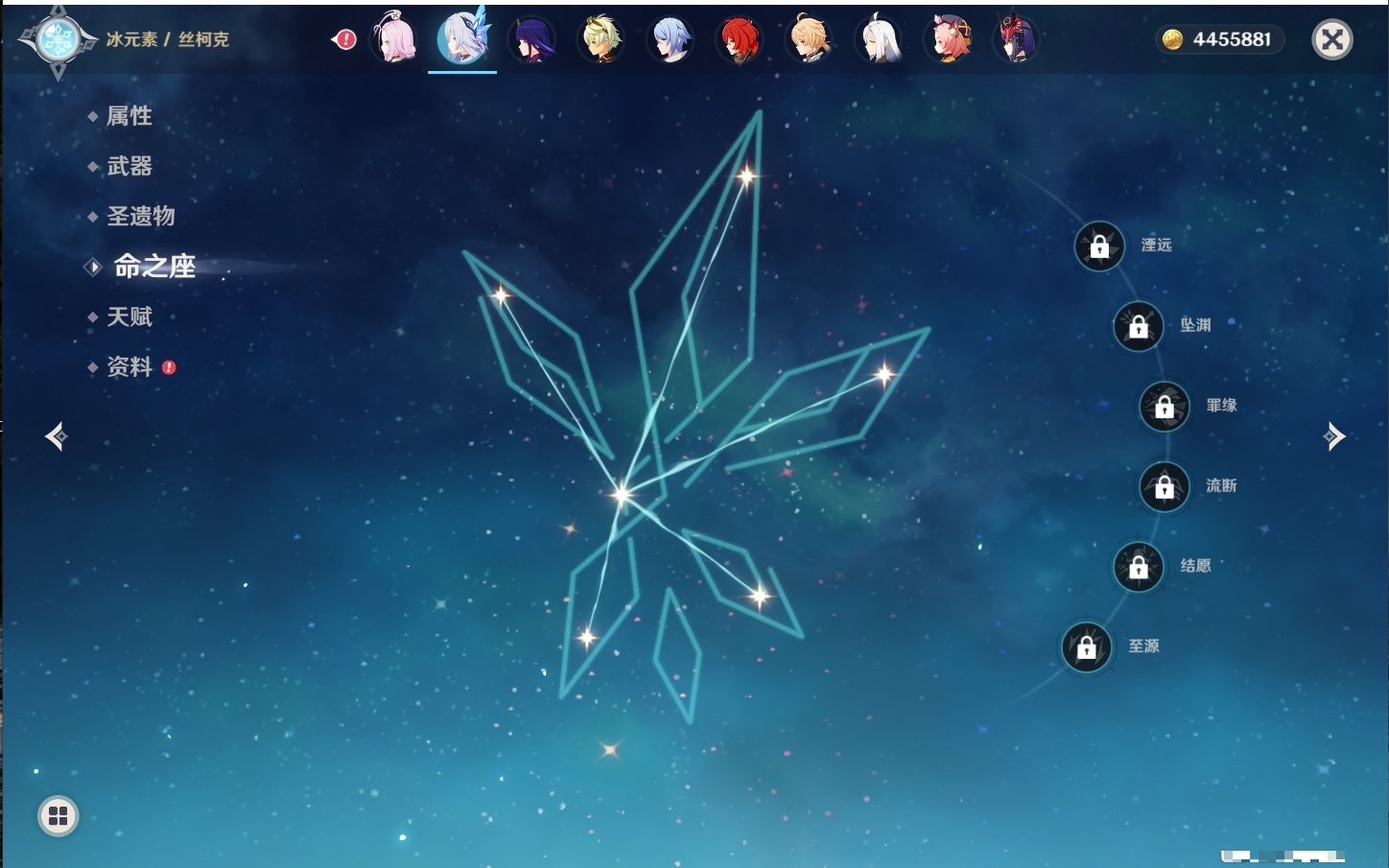This screenshot has width=1389, height=868.
Task: Click the Mora coin balance 4455881
Action: coord(1220,39)
